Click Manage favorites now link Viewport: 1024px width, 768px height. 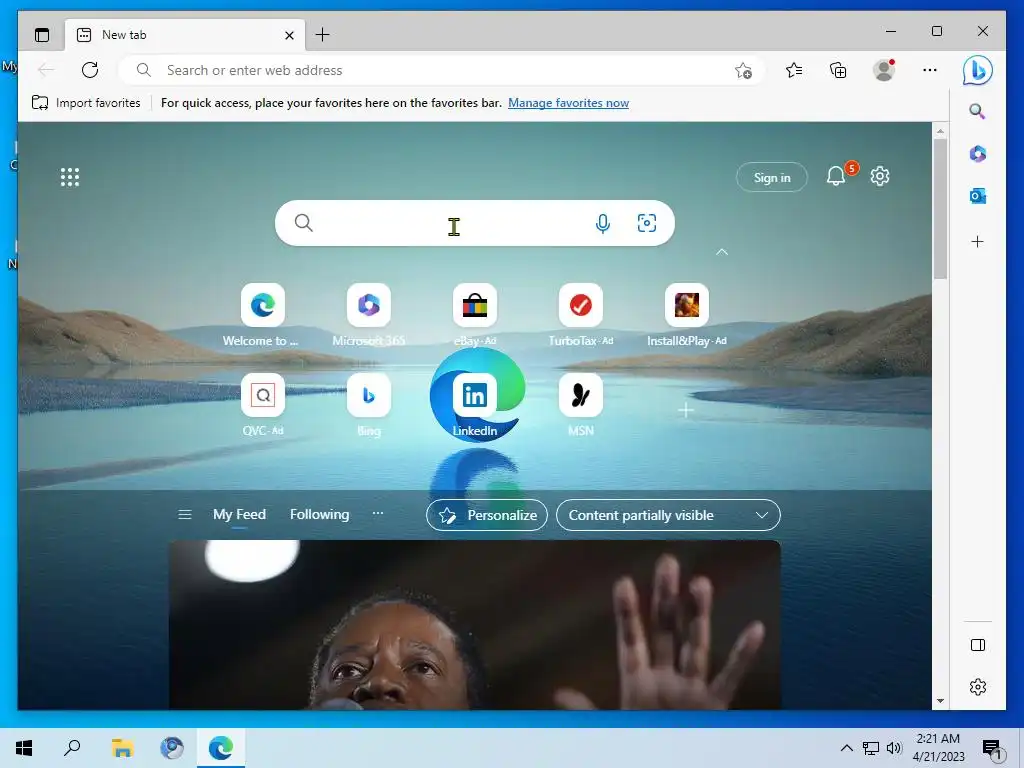568,103
